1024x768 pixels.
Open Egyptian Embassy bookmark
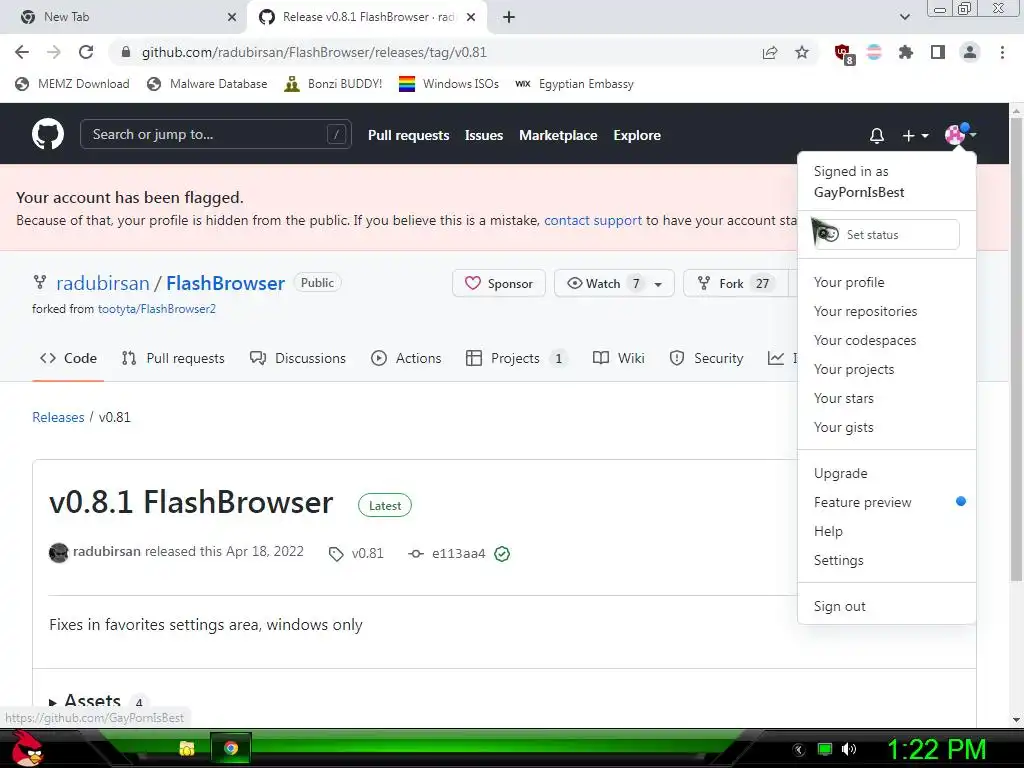[574, 84]
